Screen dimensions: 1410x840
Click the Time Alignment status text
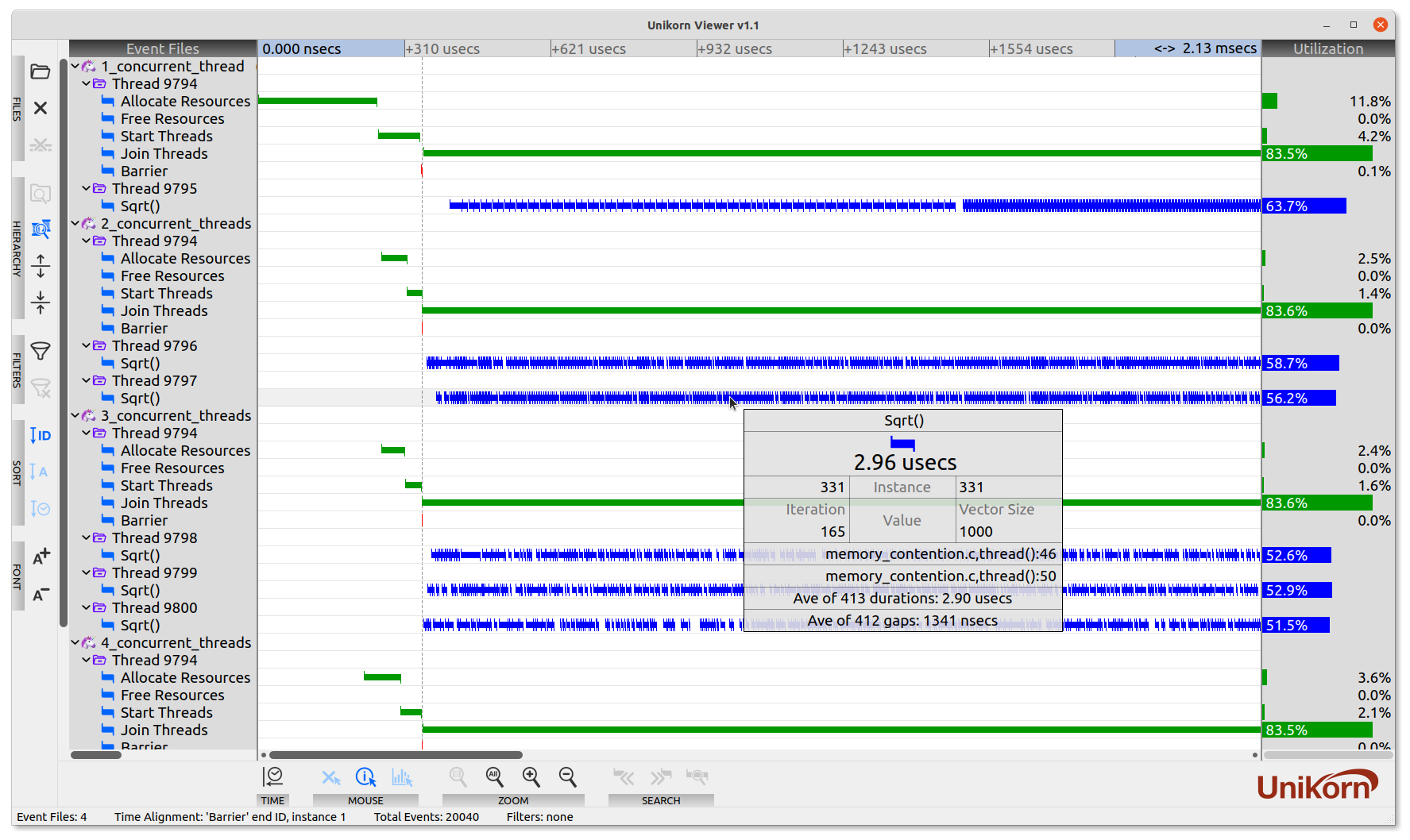coord(230,817)
